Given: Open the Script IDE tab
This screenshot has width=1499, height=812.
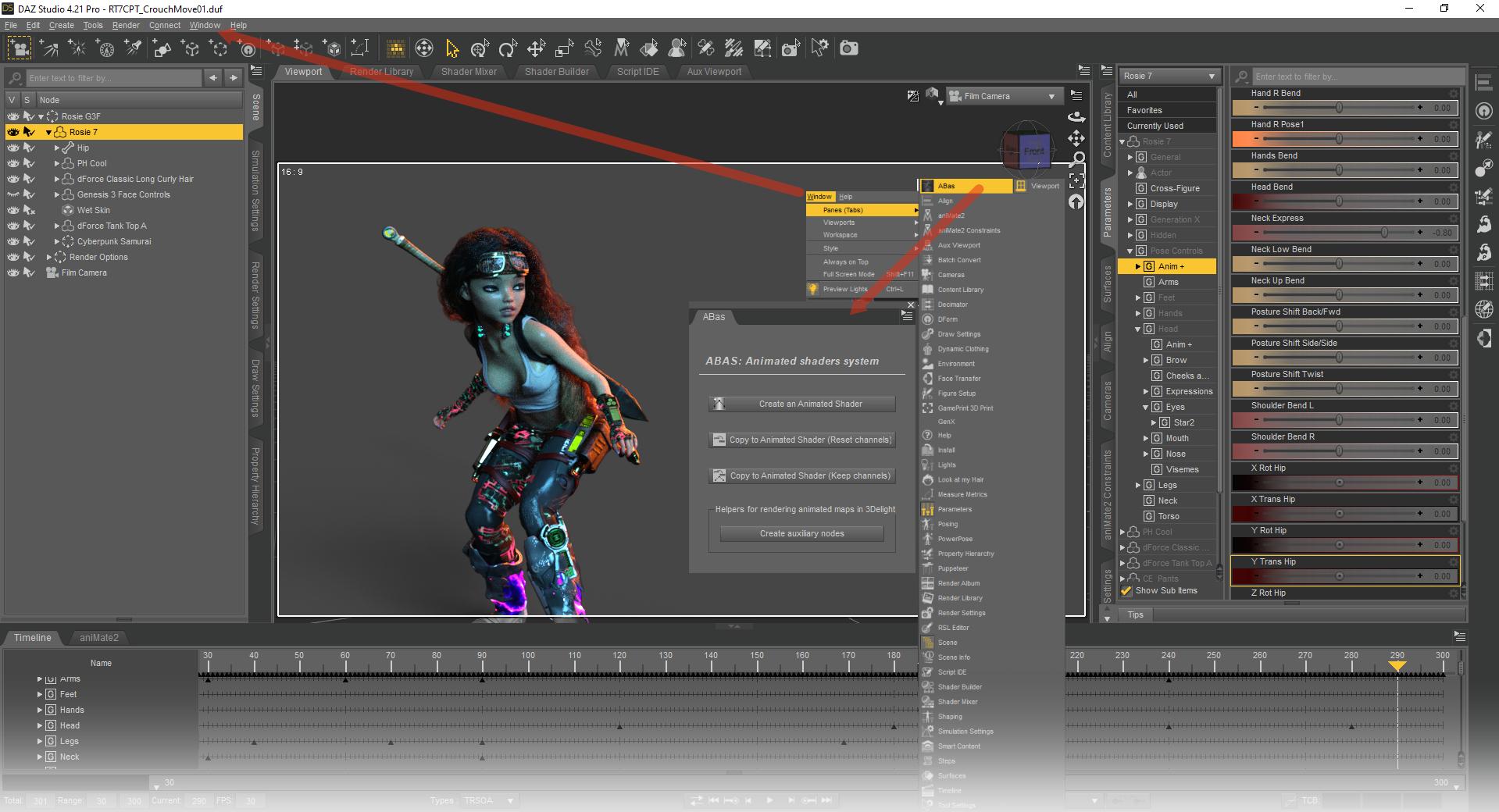Looking at the screenshot, I should tap(637, 71).
